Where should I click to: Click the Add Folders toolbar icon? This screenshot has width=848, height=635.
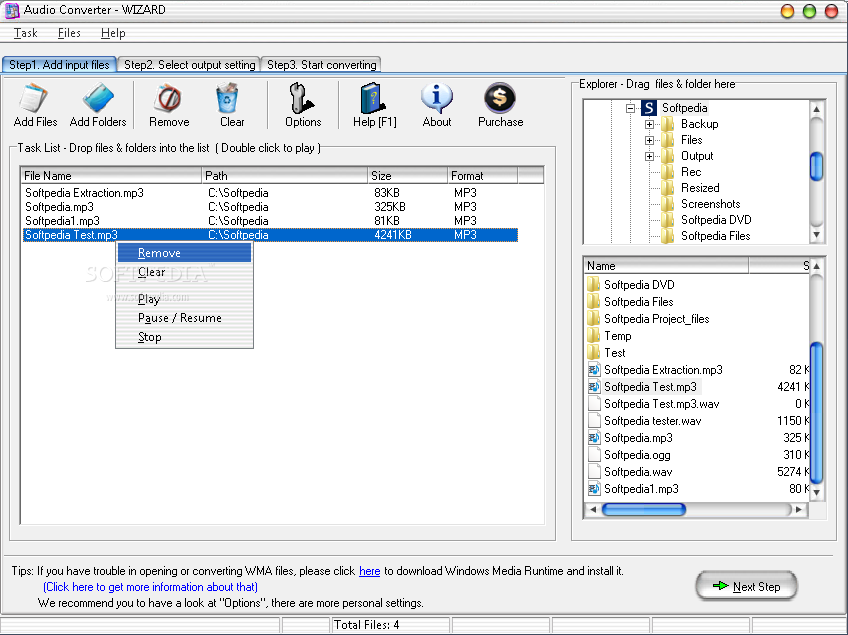pos(98,105)
